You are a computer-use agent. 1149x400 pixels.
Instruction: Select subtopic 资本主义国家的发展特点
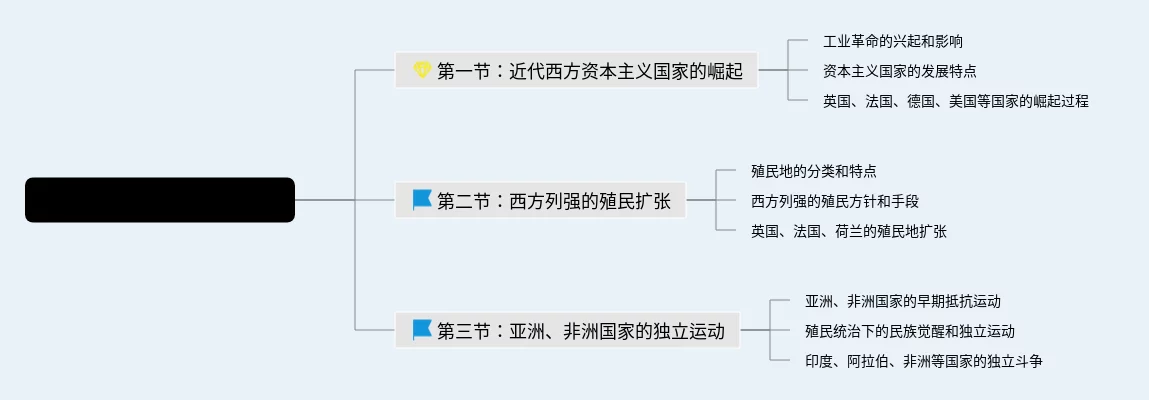900,71
